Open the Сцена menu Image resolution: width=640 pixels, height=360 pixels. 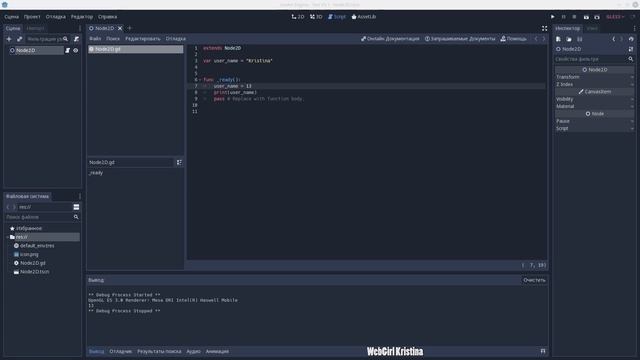(x=11, y=17)
